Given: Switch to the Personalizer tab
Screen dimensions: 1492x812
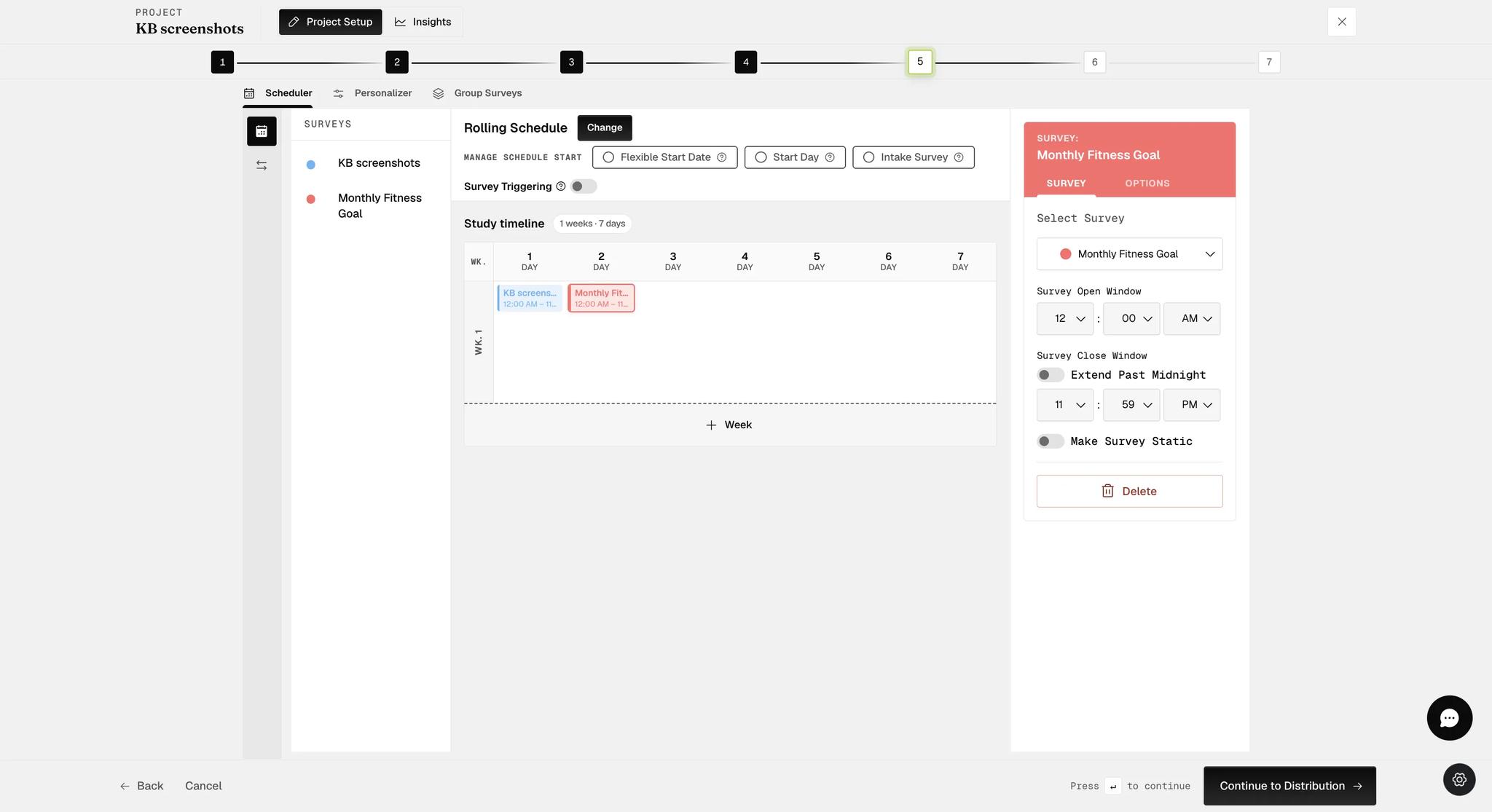Looking at the screenshot, I should [372, 93].
